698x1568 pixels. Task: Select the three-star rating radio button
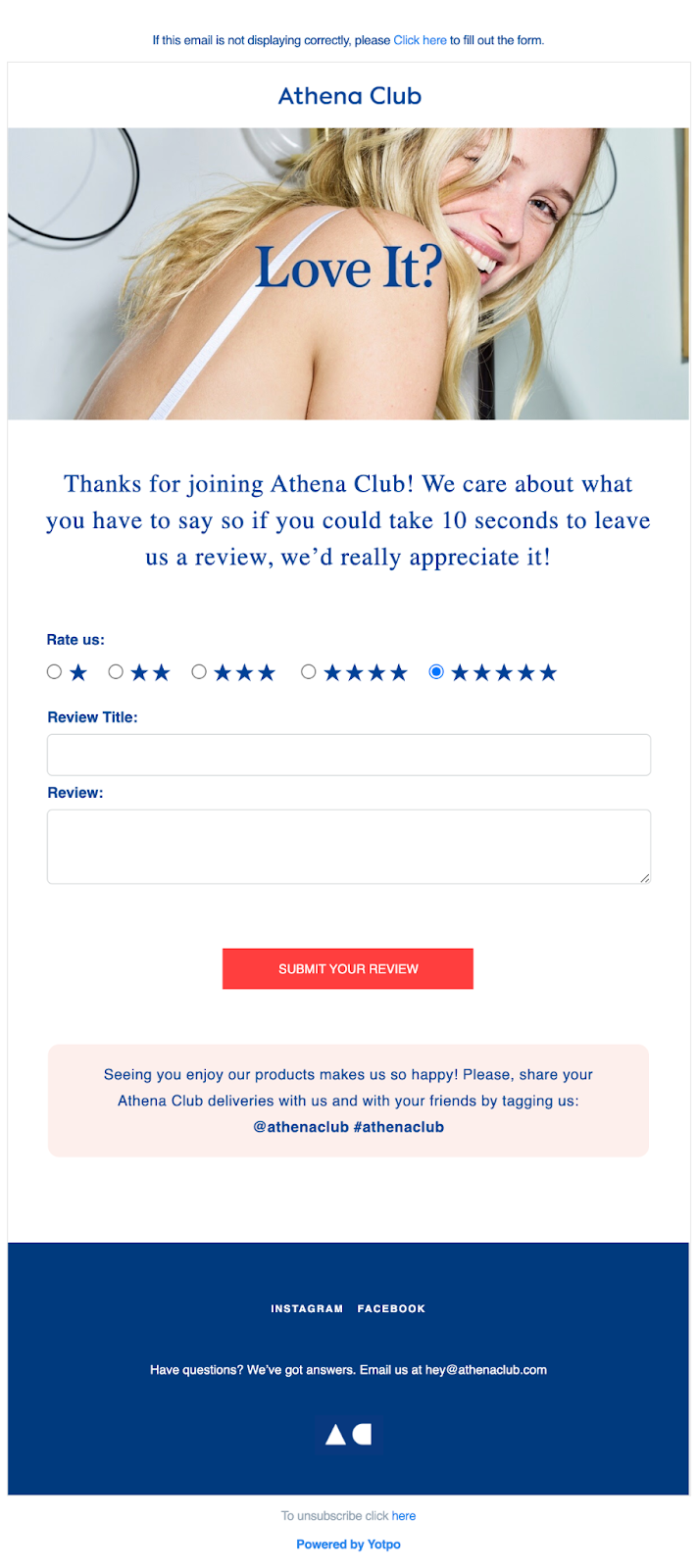pyautogui.click(x=199, y=672)
